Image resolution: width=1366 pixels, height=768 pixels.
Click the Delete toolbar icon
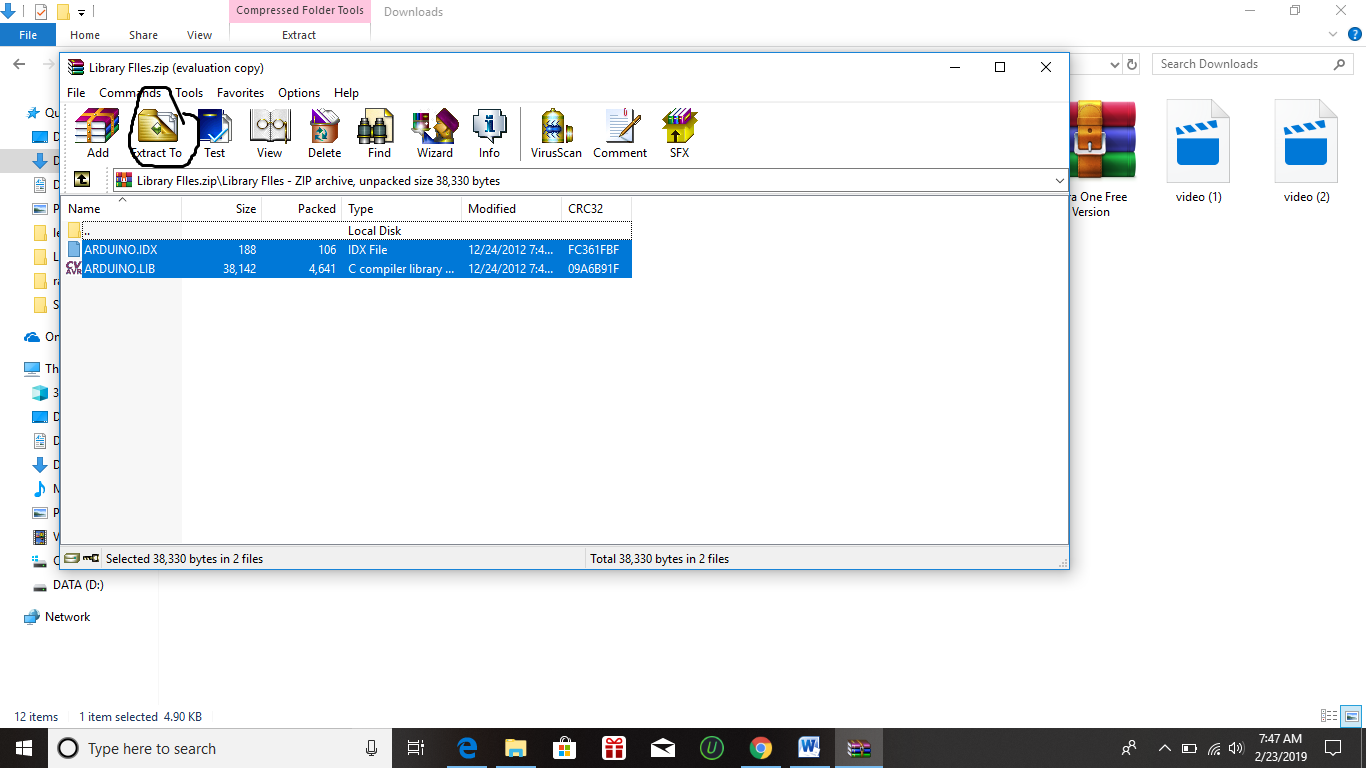tap(324, 133)
